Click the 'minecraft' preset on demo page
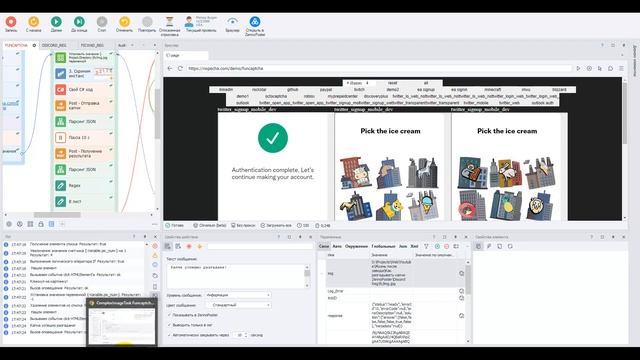The height and width of the screenshot is (360, 640). click(x=493, y=89)
